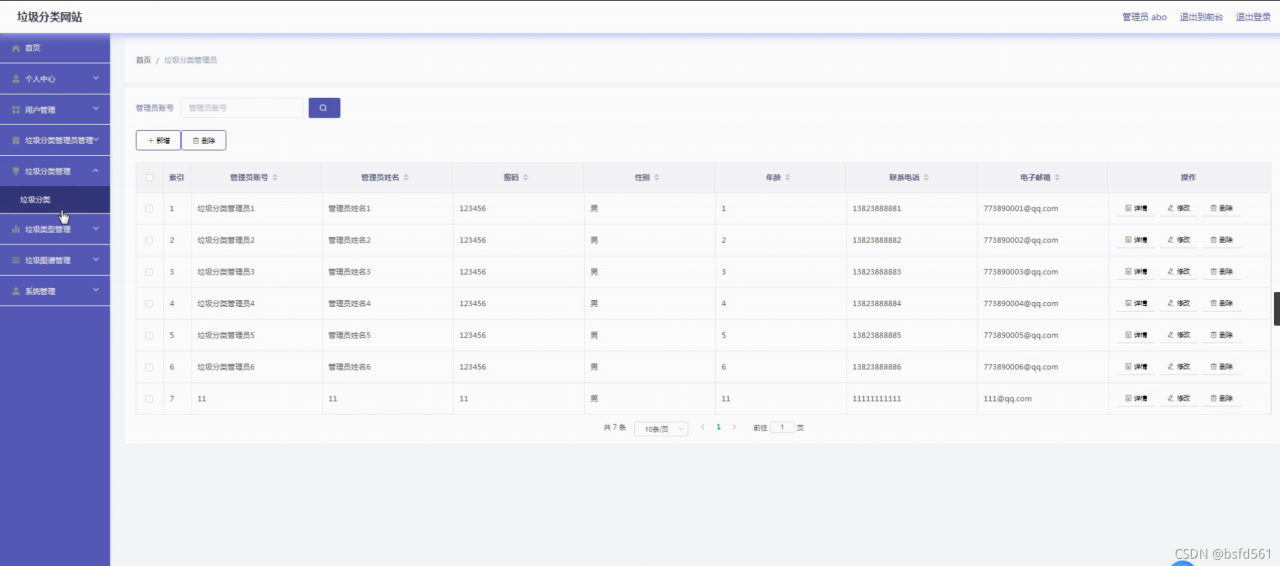The image size is (1280, 566).
Task: Click email cell 773890001@qq.com
Action: coord(1020,208)
